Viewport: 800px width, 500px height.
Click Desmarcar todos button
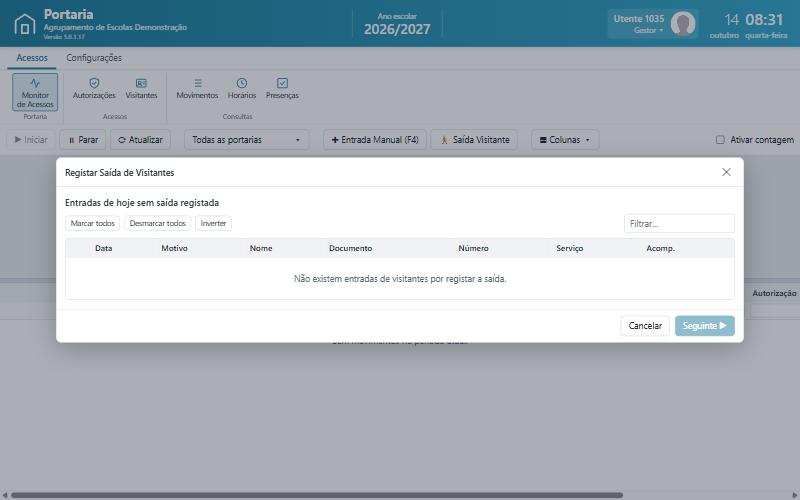pos(158,223)
